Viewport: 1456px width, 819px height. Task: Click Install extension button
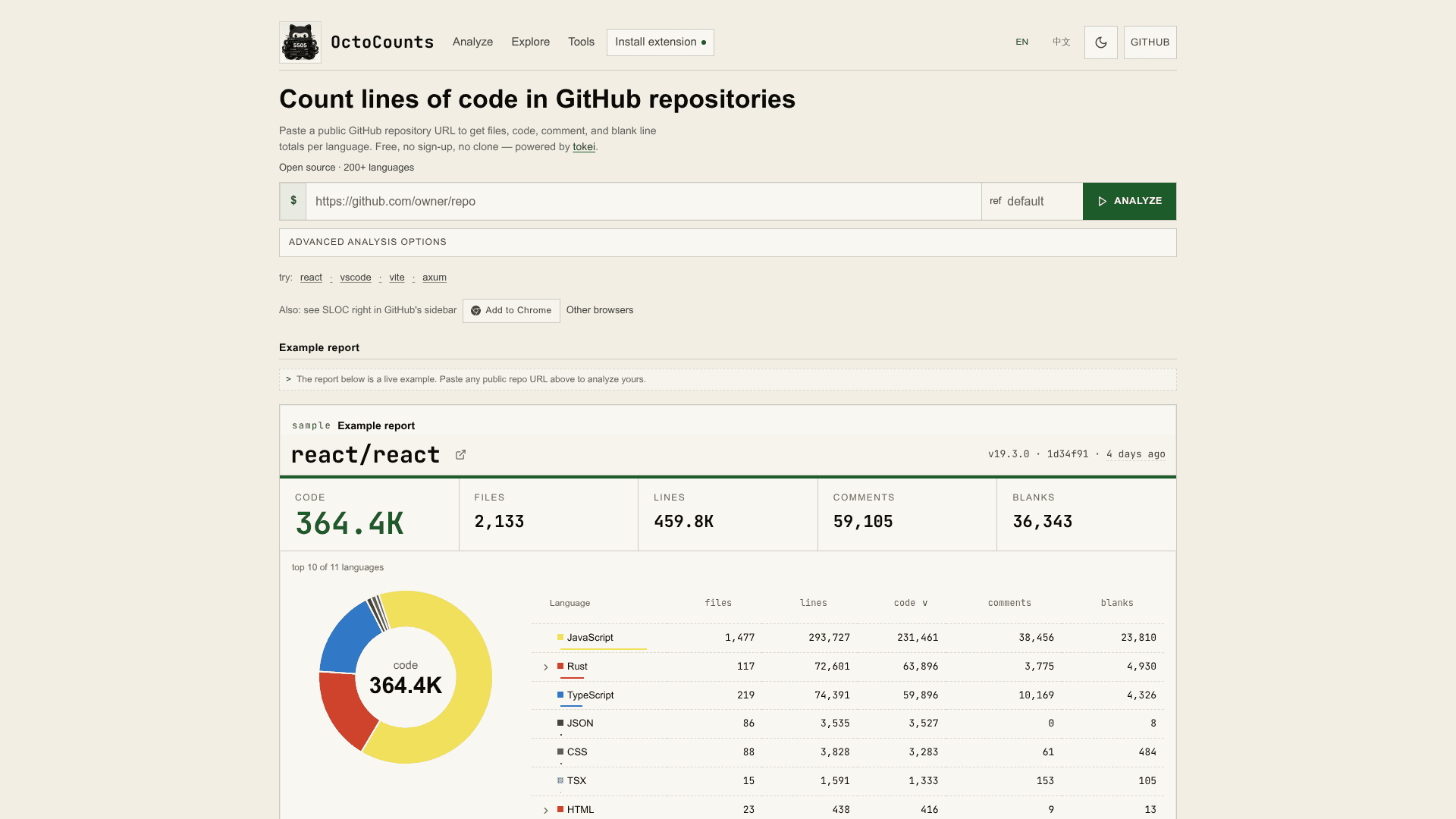(661, 42)
